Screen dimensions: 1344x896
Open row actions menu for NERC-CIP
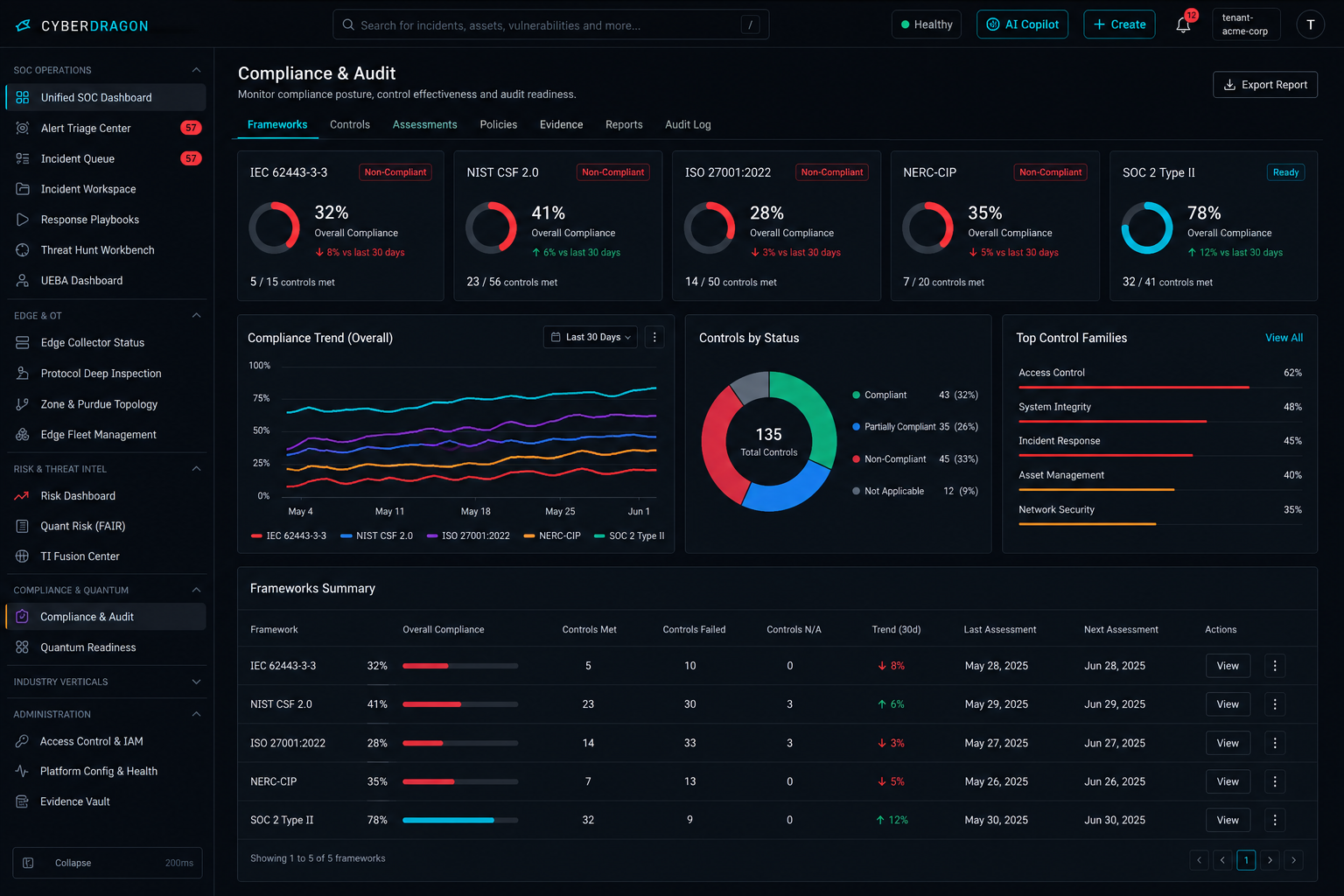click(1275, 781)
